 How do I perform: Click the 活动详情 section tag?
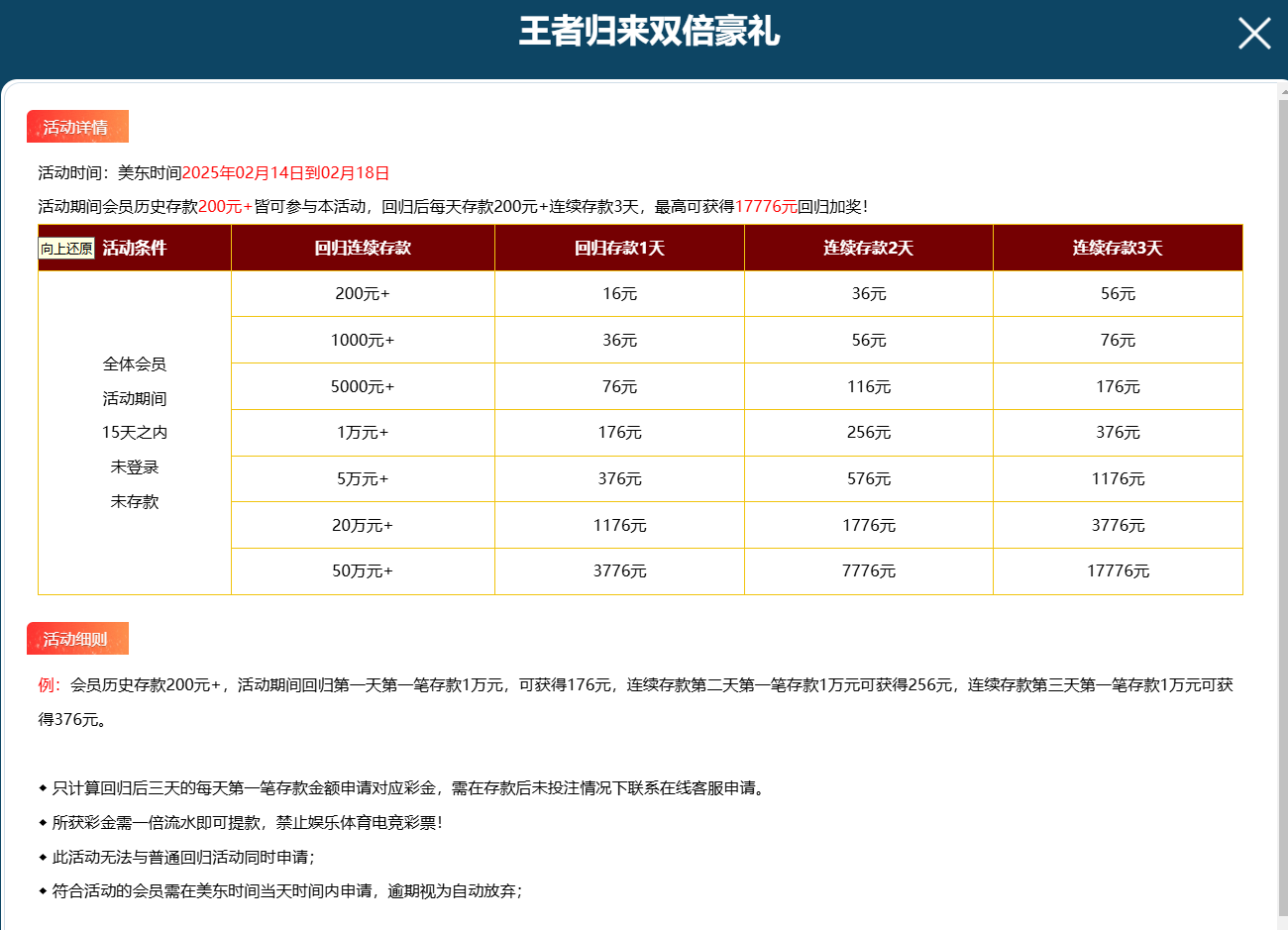[x=77, y=127]
